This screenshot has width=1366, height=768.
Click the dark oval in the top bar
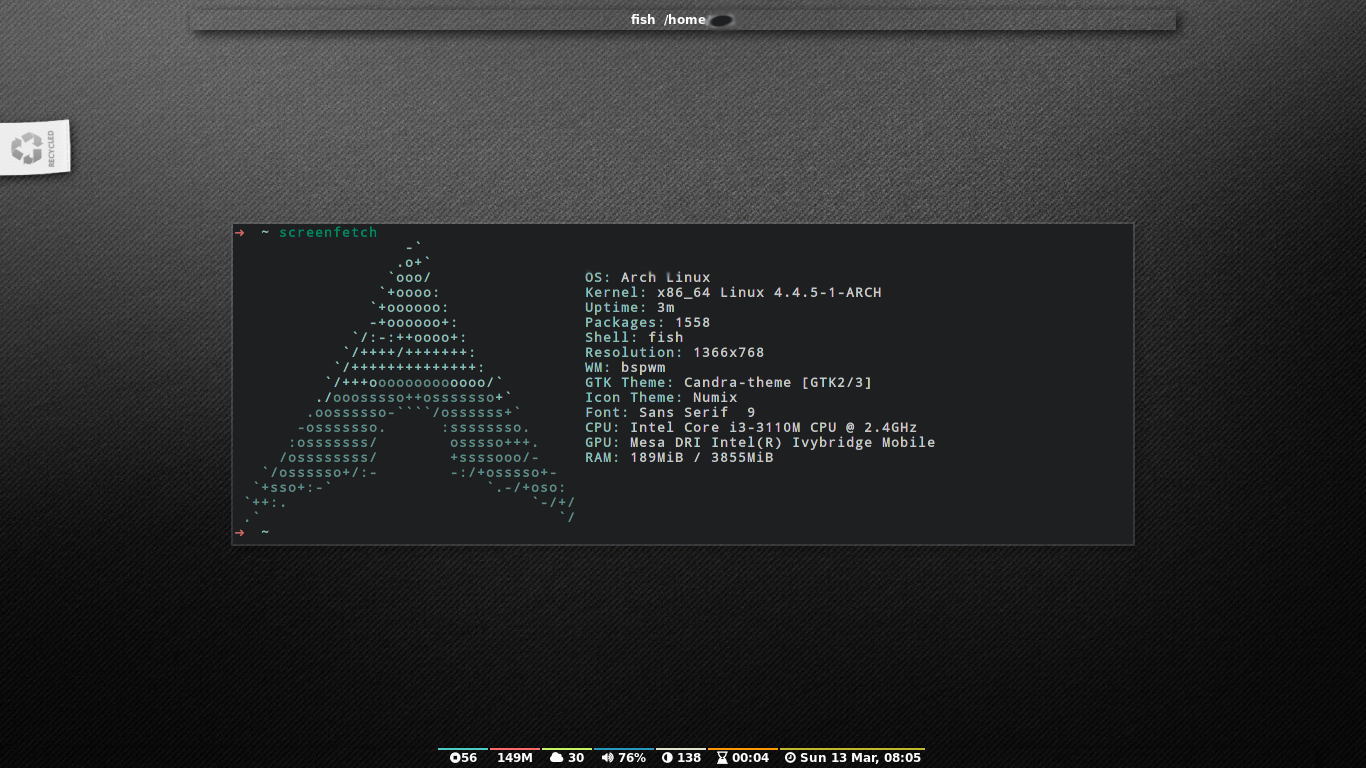(721, 20)
